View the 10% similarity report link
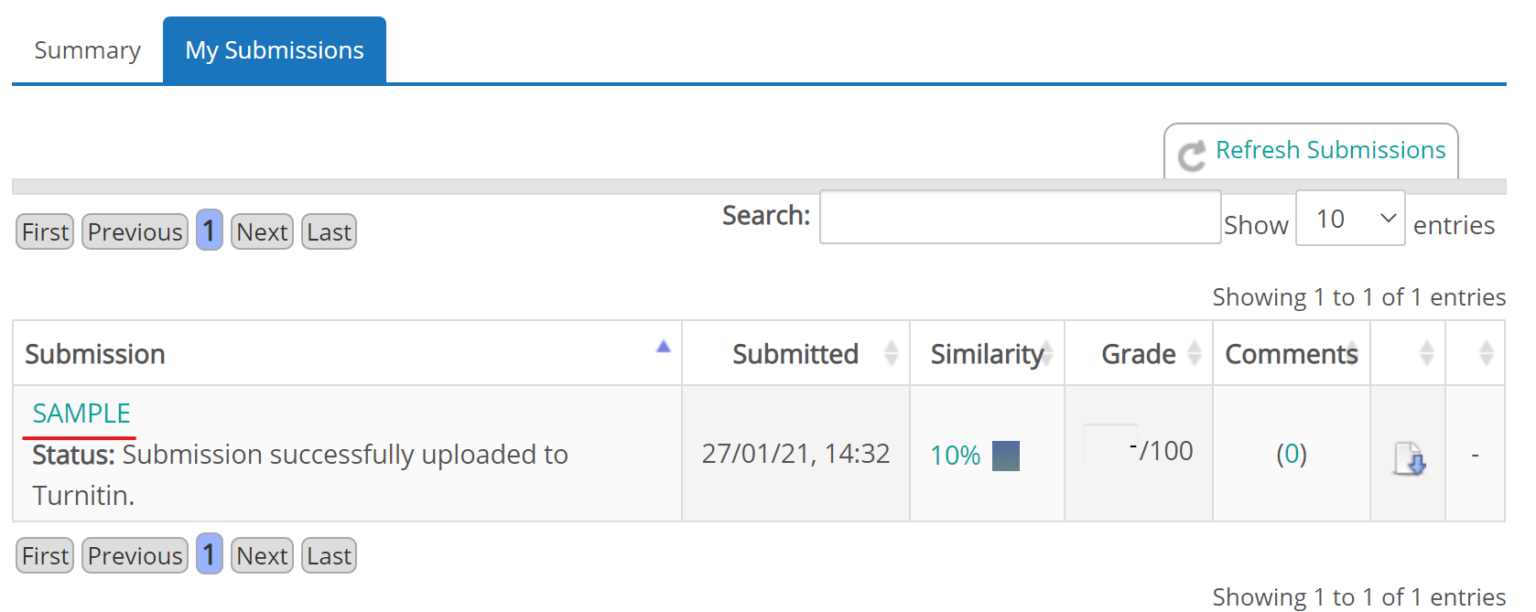The image size is (1536, 612). click(954, 454)
